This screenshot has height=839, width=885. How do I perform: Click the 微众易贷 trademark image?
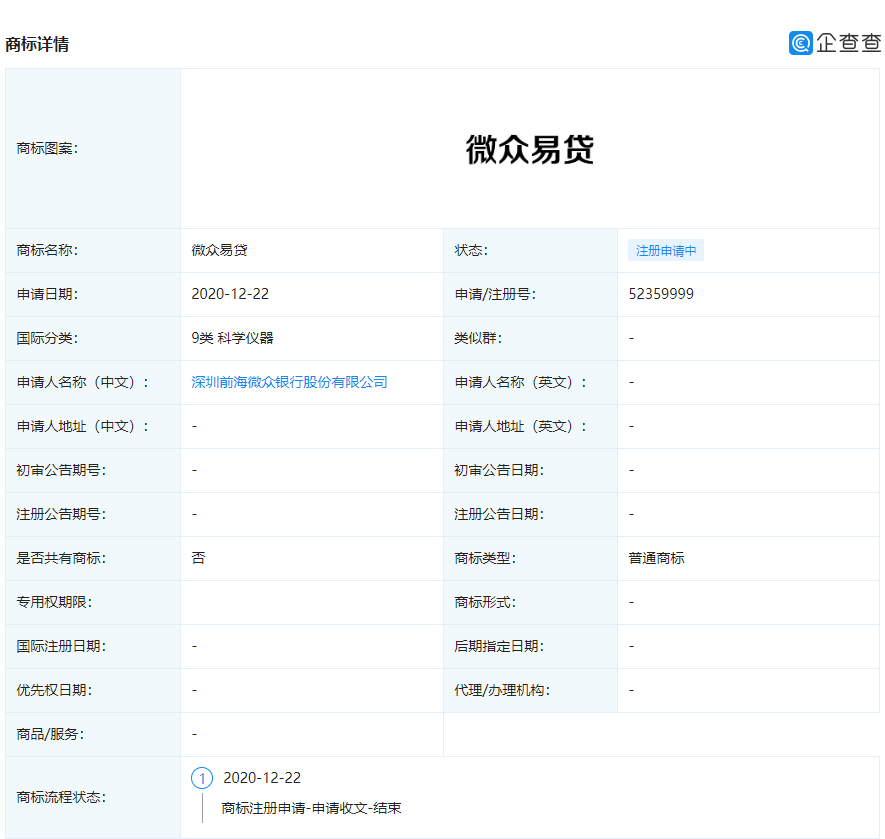click(529, 149)
